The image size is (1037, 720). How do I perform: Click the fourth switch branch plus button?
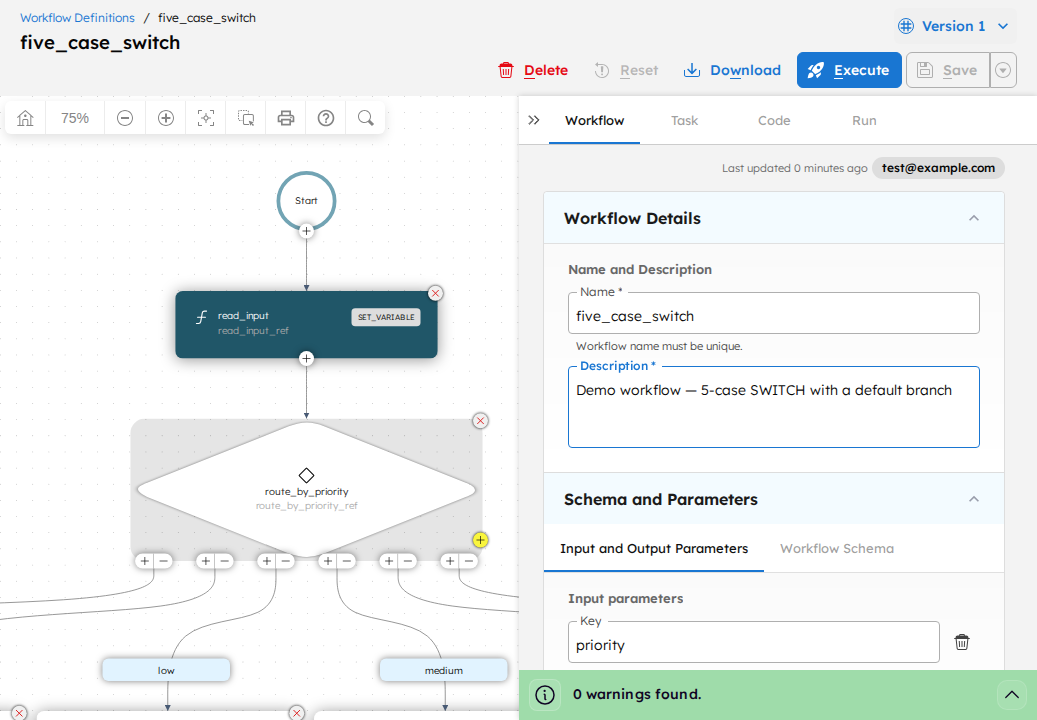327,561
